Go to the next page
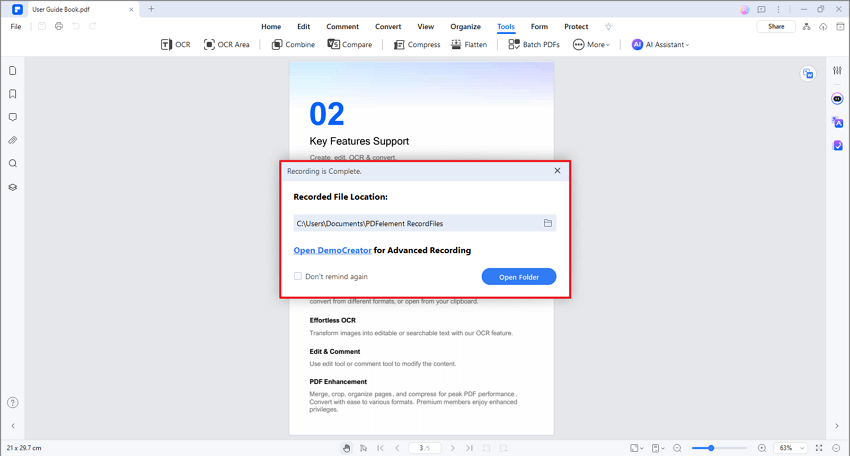The height and width of the screenshot is (456, 850). [x=453, y=448]
